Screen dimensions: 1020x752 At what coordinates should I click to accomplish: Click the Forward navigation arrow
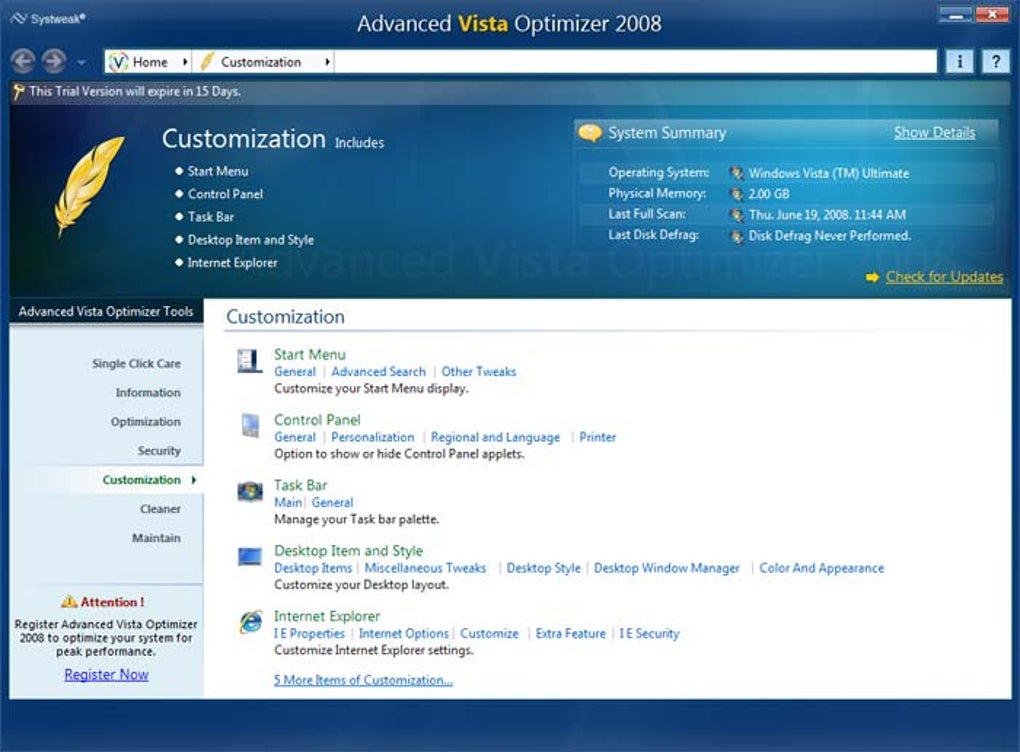coord(54,62)
